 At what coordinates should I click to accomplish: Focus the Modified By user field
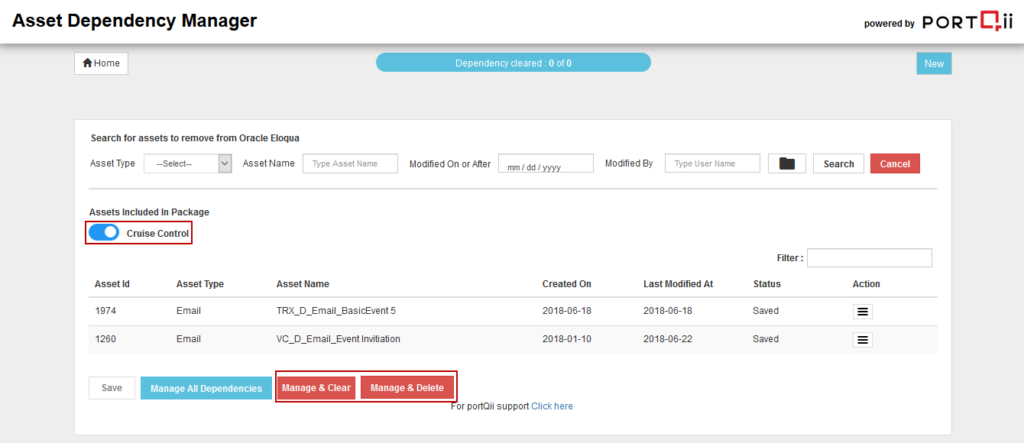pyautogui.click(x=713, y=164)
